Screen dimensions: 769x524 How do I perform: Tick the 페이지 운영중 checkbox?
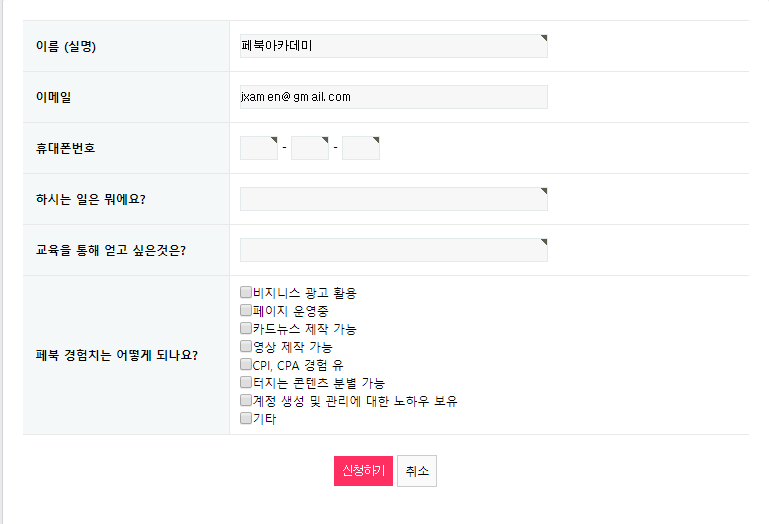(246, 311)
